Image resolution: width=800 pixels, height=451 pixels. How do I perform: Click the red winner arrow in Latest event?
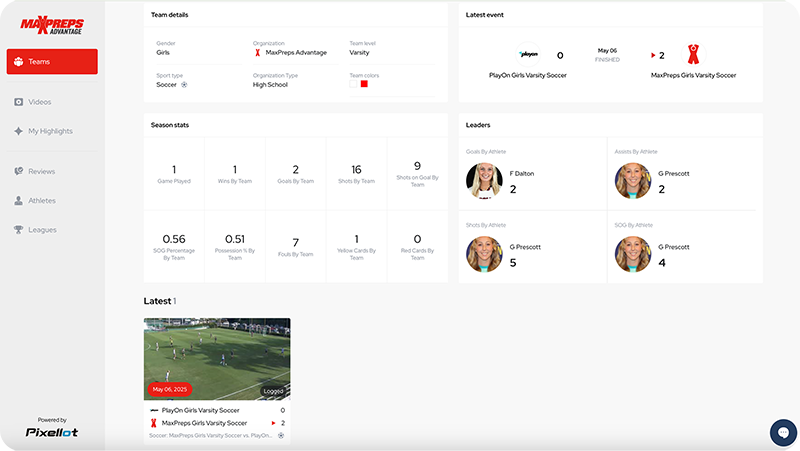(653, 55)
